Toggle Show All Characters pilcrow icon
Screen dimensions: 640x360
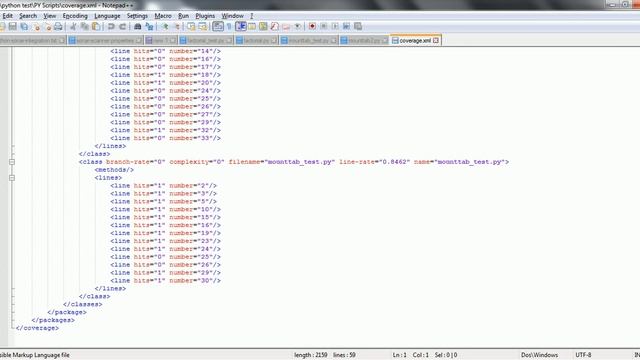click(229, 27)
